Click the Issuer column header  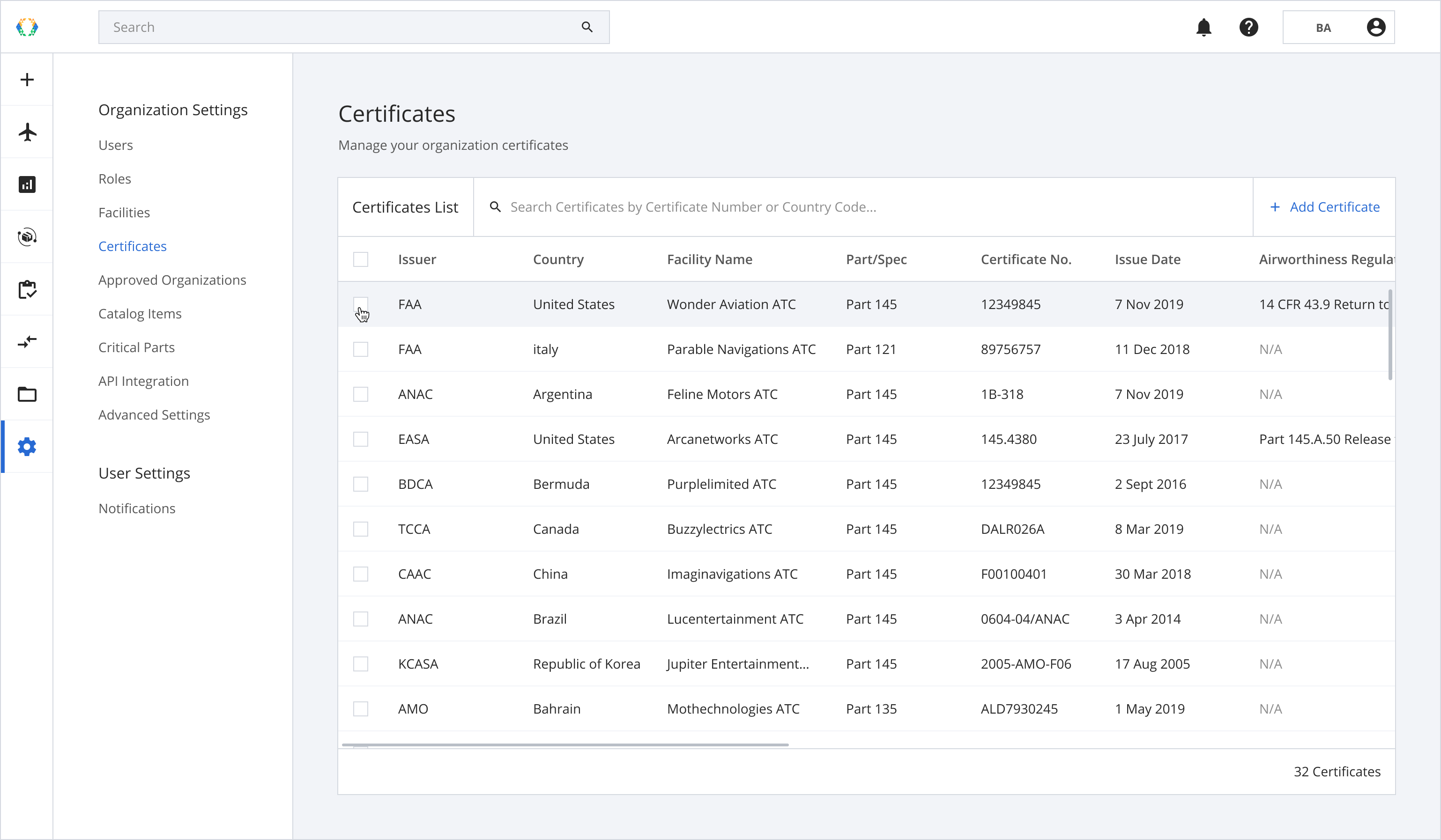point(417,259)
